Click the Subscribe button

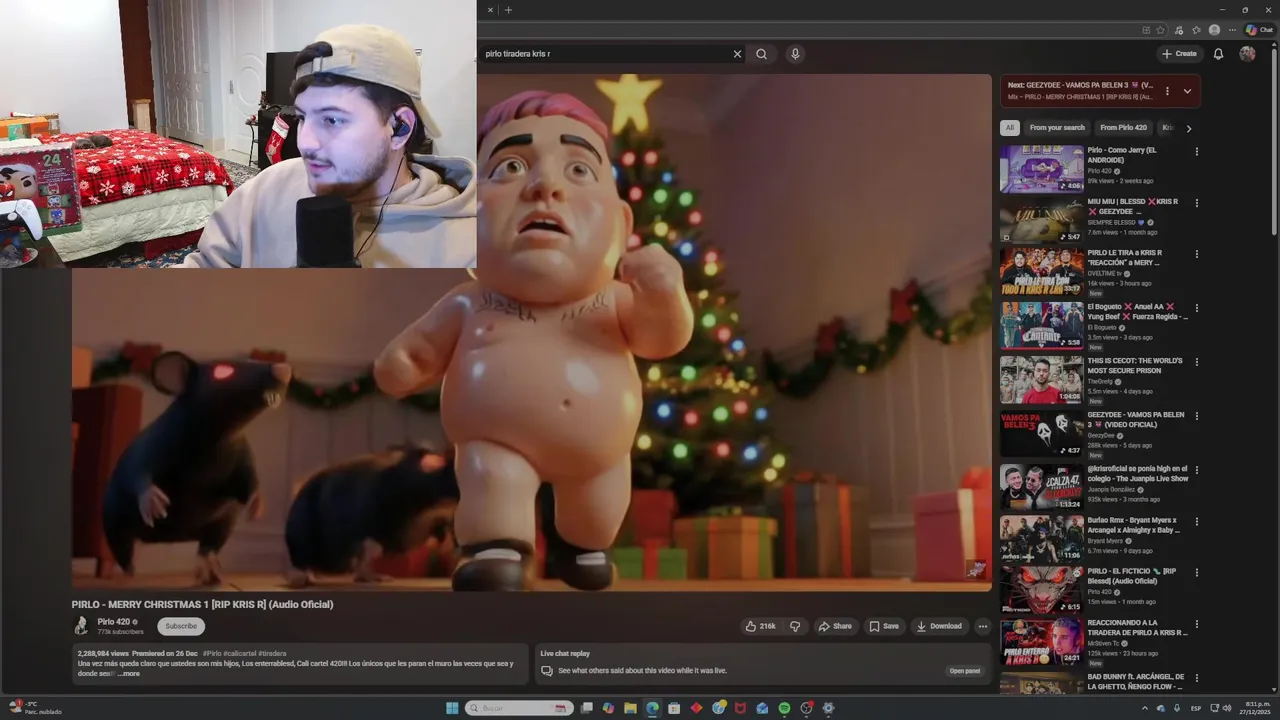point(181,626)
